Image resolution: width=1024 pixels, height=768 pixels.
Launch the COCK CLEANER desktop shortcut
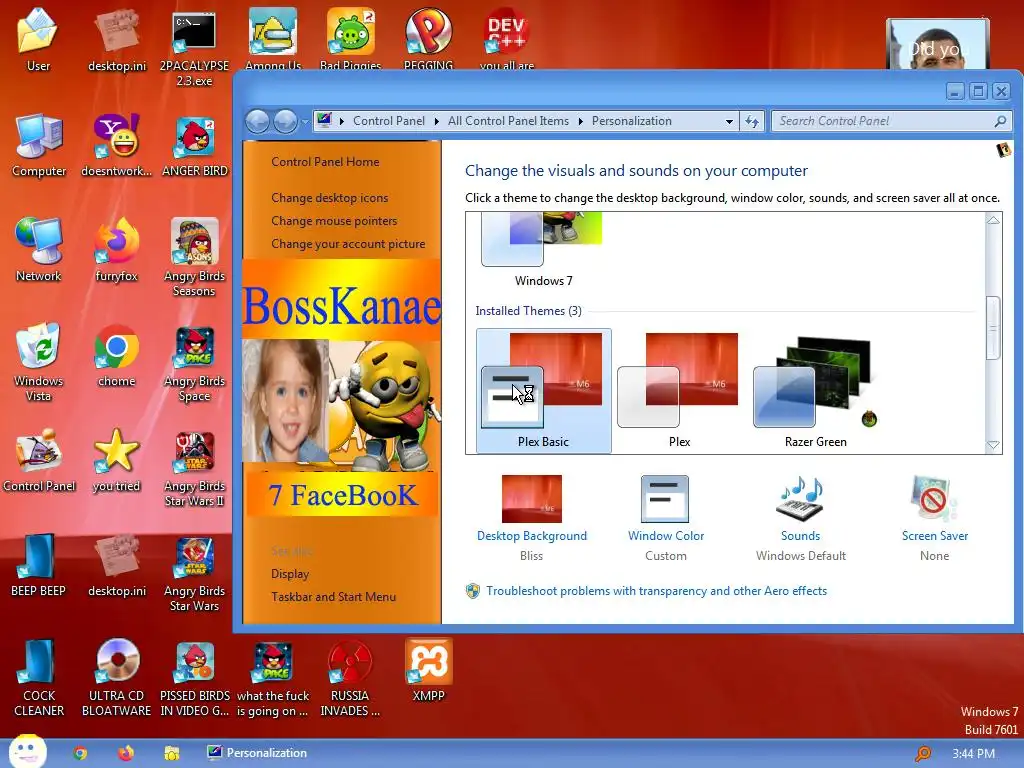pyautogui.click(x=39, y=677)
